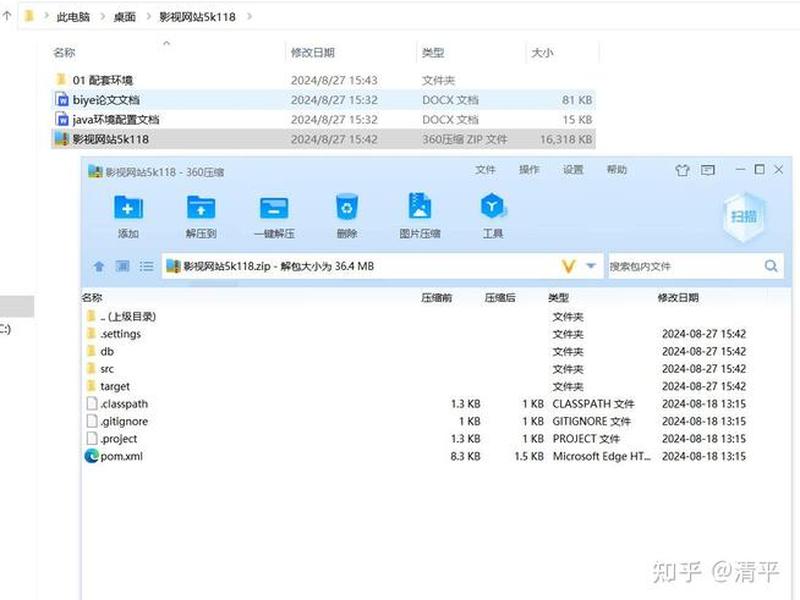The width and height of the screenshot is (800, 600).
Task: Click the 81 KB size of biyei论文文档
Action: coord(577,100)
